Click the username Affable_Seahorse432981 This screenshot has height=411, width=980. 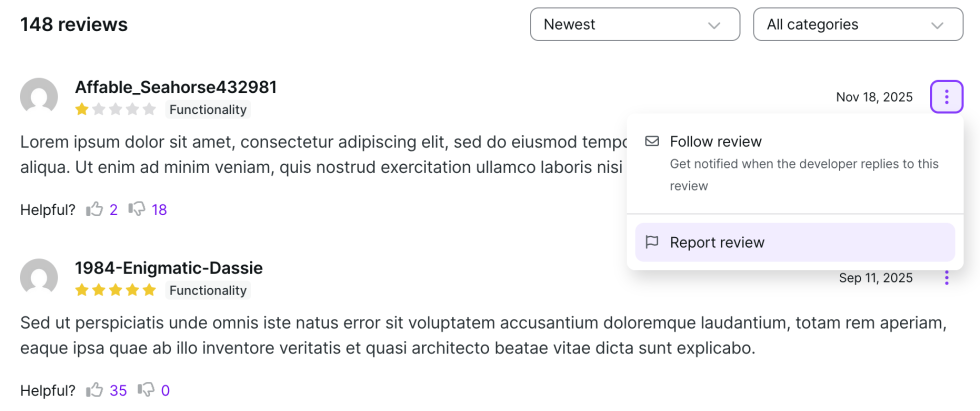[x=176, y=87]
